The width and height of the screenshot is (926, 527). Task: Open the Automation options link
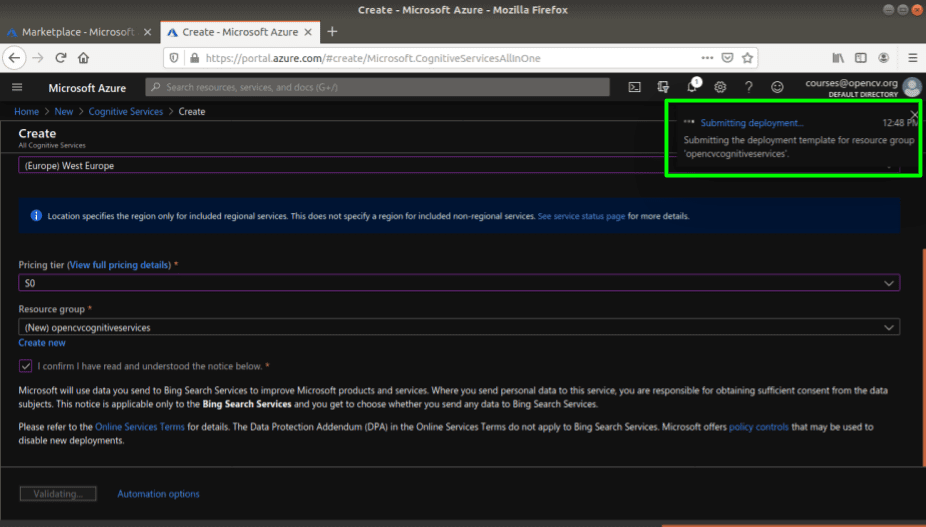tap(158, 494)
